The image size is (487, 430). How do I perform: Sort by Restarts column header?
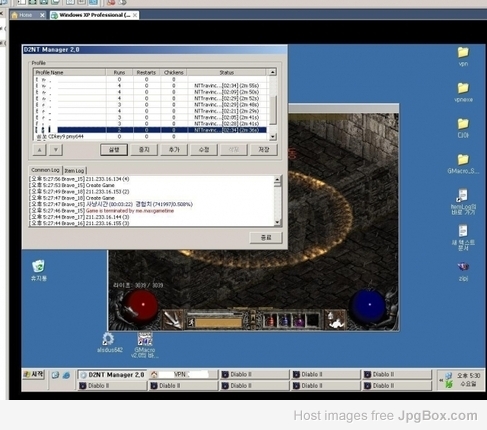[x=146, y=72]
